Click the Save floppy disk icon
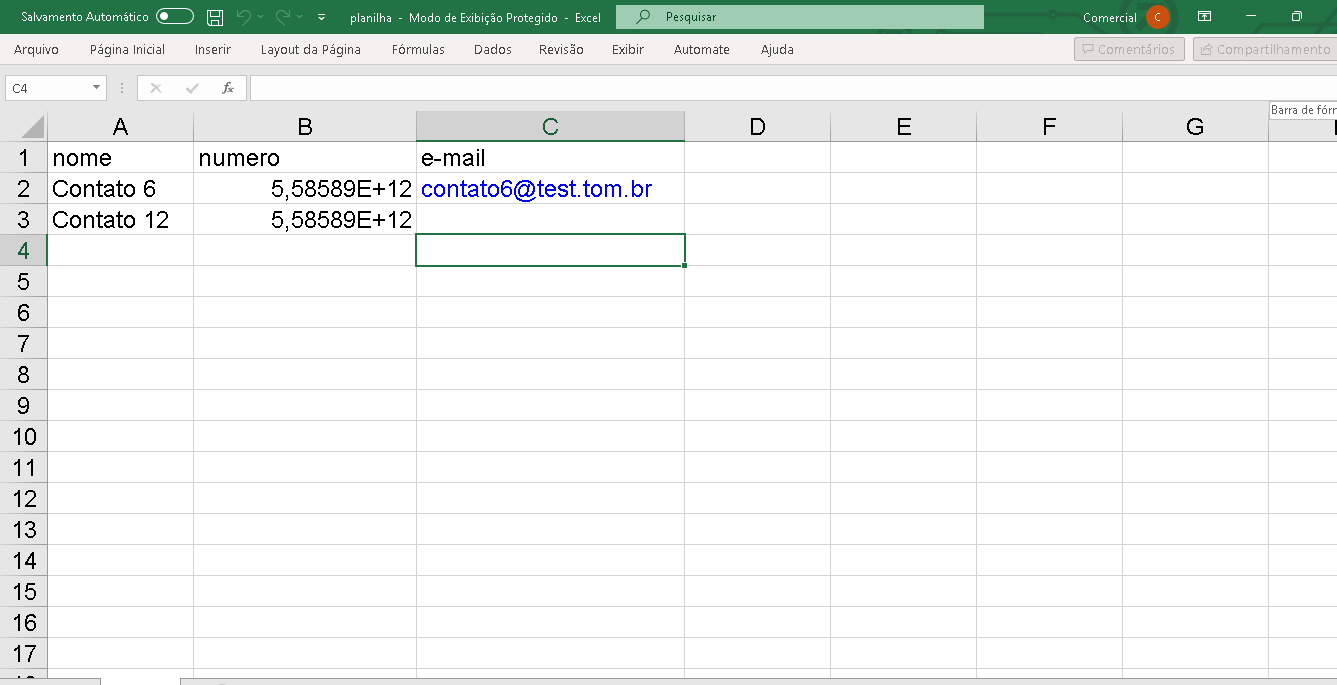Viewport: 1337px width, 685px height. coord(215,17)
